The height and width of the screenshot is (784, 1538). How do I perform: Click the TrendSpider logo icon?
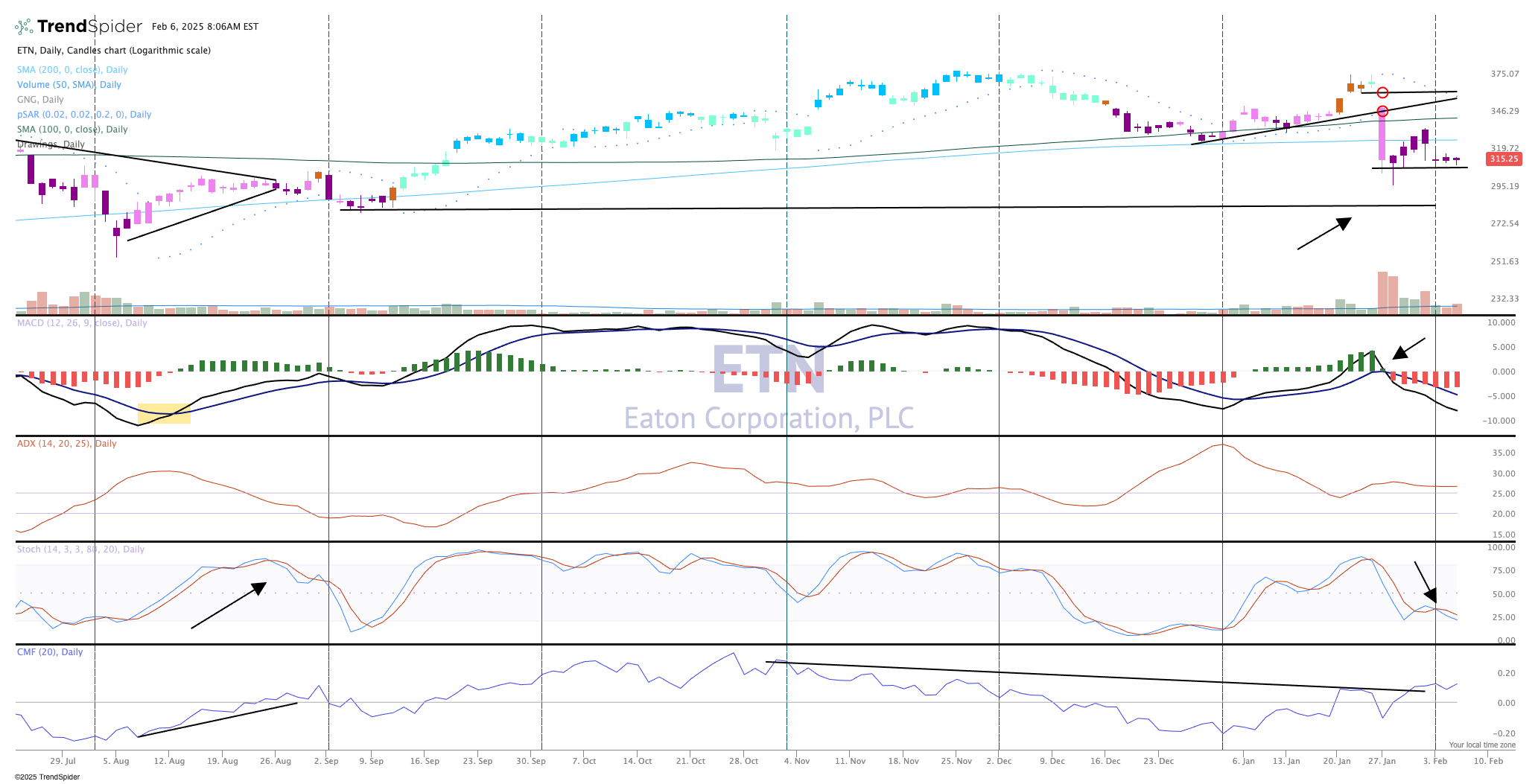[25, 27]
